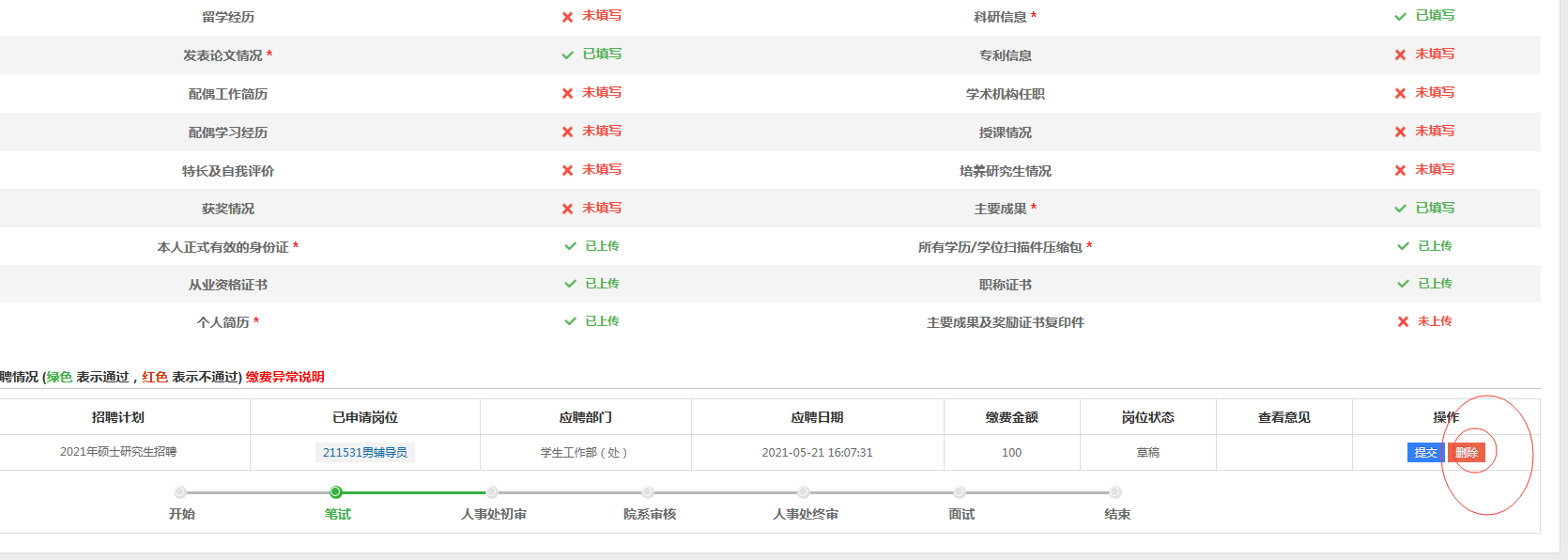The image size is (1568, 560).
Task: Click the blue 提交 button
Action: pos(1425,453)
